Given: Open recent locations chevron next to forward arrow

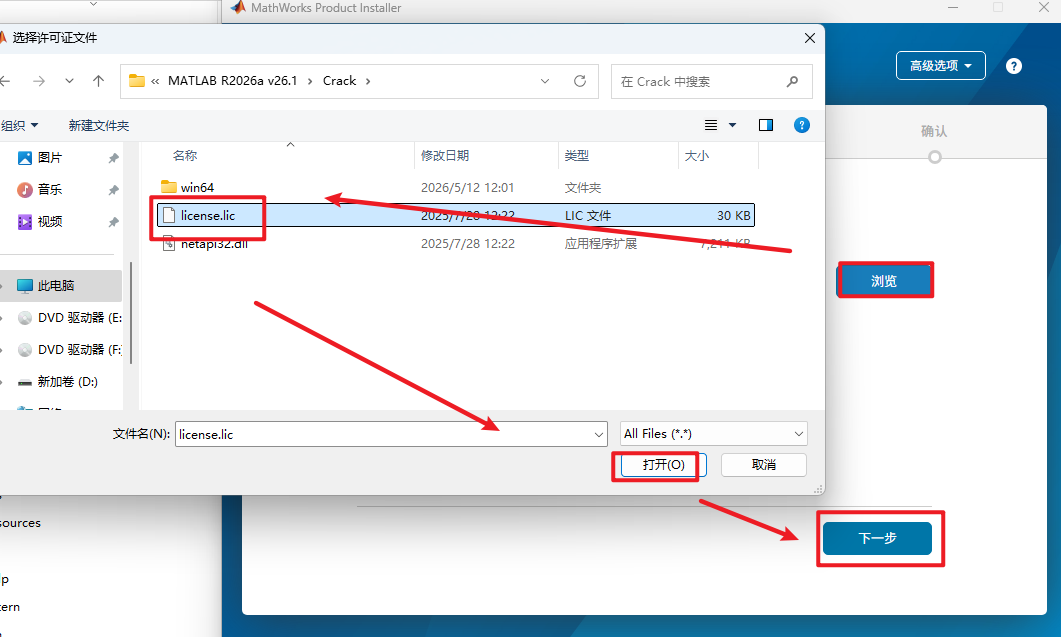Looking at the screenshot, I should pos(69,81).
